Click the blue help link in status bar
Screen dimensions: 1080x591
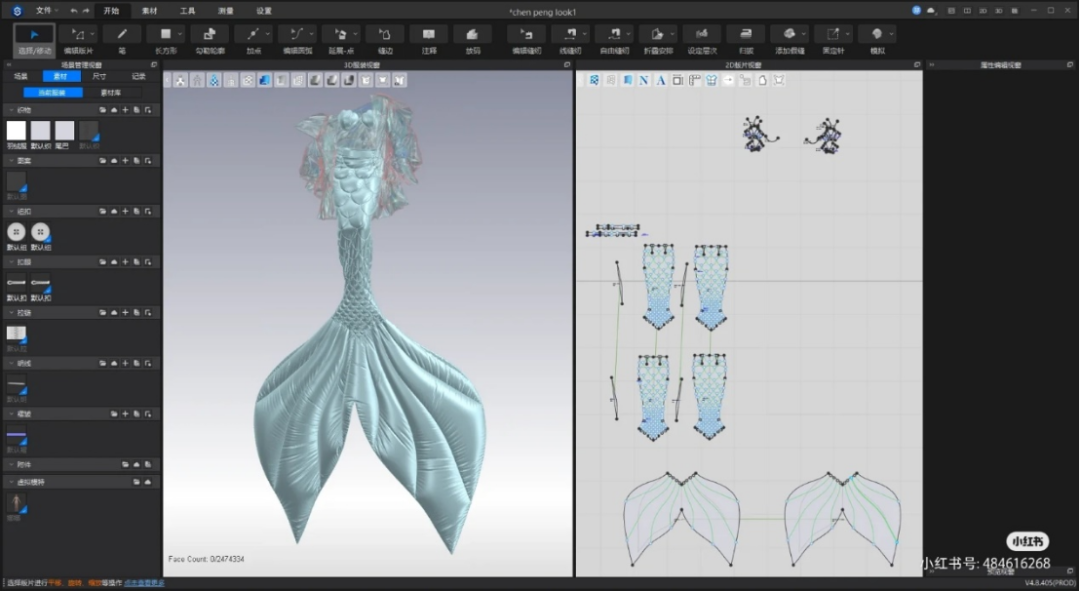[144, 583]
